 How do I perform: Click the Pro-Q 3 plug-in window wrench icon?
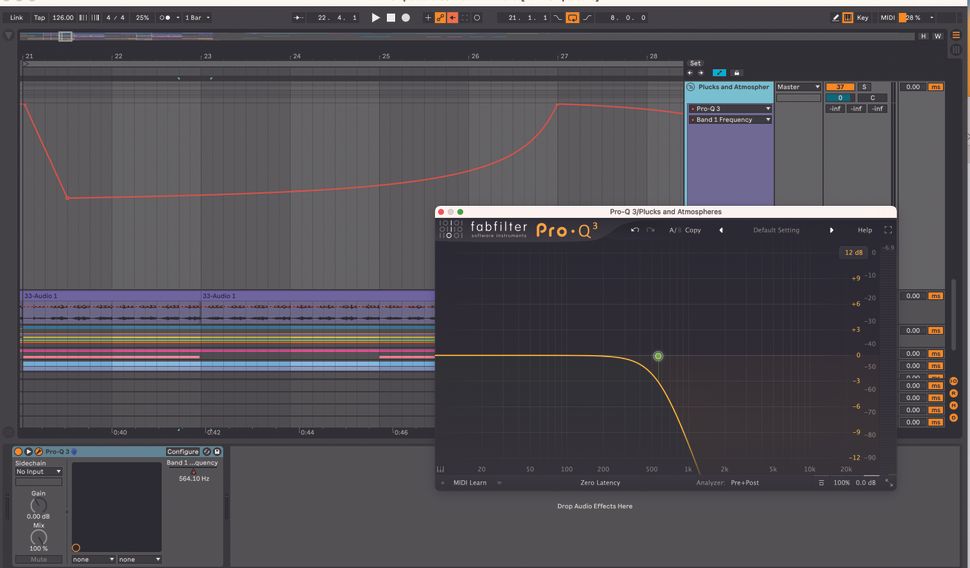[x=38, y=452]
